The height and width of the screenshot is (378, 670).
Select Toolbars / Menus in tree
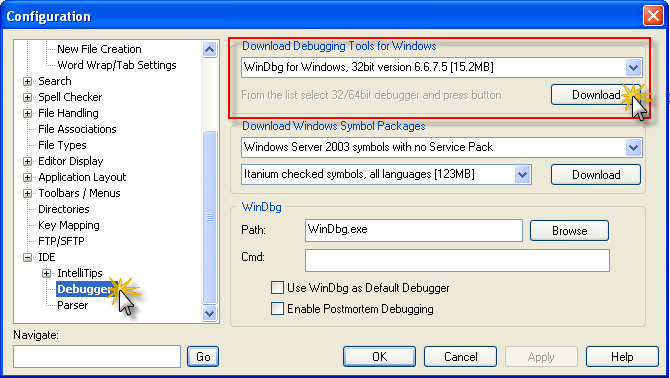pos(79,193)
